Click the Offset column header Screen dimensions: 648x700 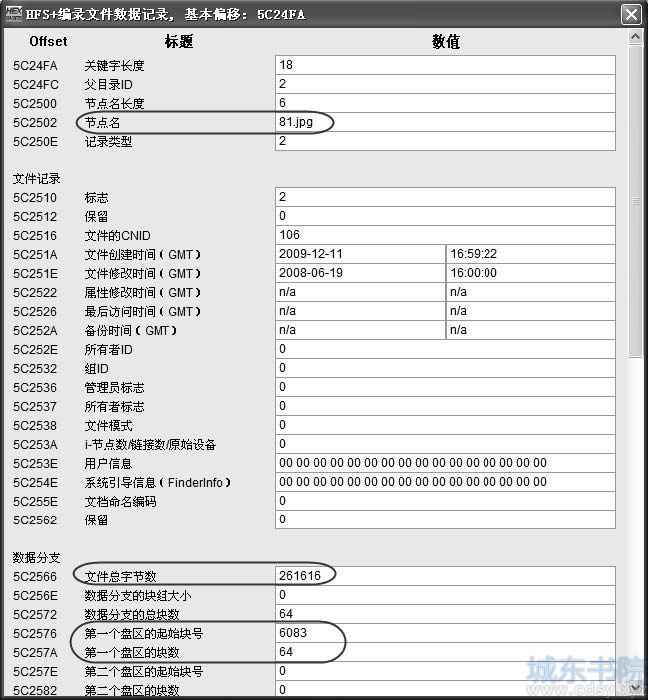click(48, 42)
